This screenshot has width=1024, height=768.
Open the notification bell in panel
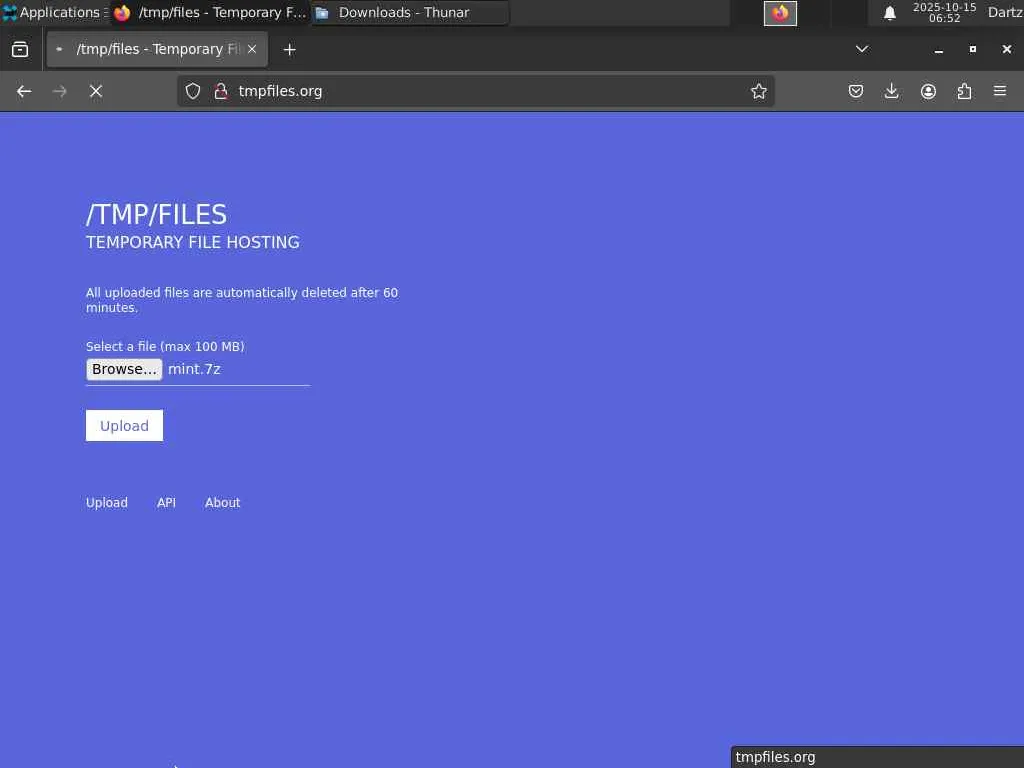[889, 13]
